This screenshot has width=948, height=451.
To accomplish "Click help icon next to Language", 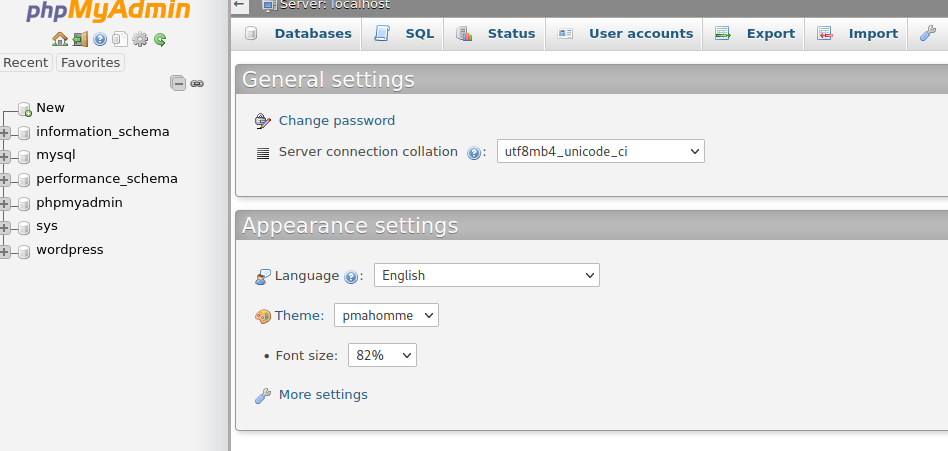I will [351, 277].
